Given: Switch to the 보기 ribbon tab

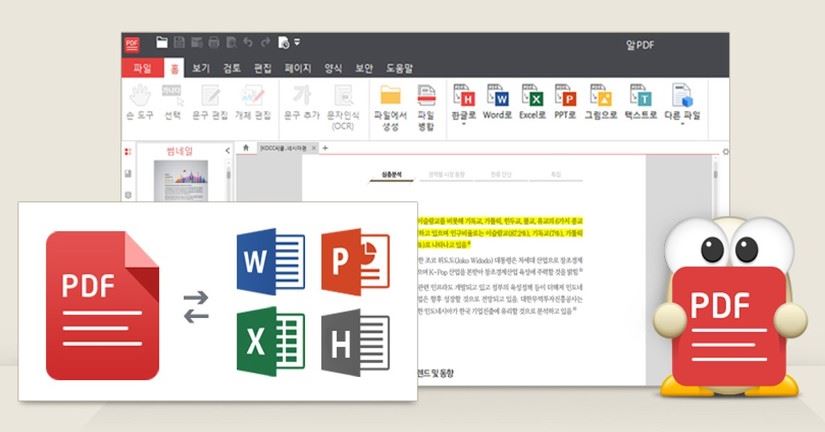Looking at the screenshot, I should [x=200, y=68].
